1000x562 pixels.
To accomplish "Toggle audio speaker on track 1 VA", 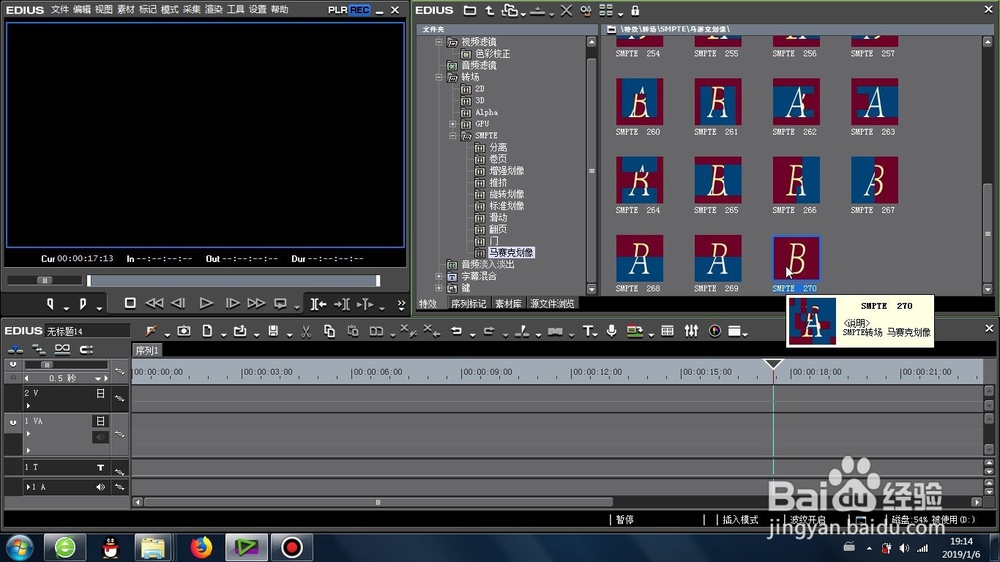I will 100,437.
